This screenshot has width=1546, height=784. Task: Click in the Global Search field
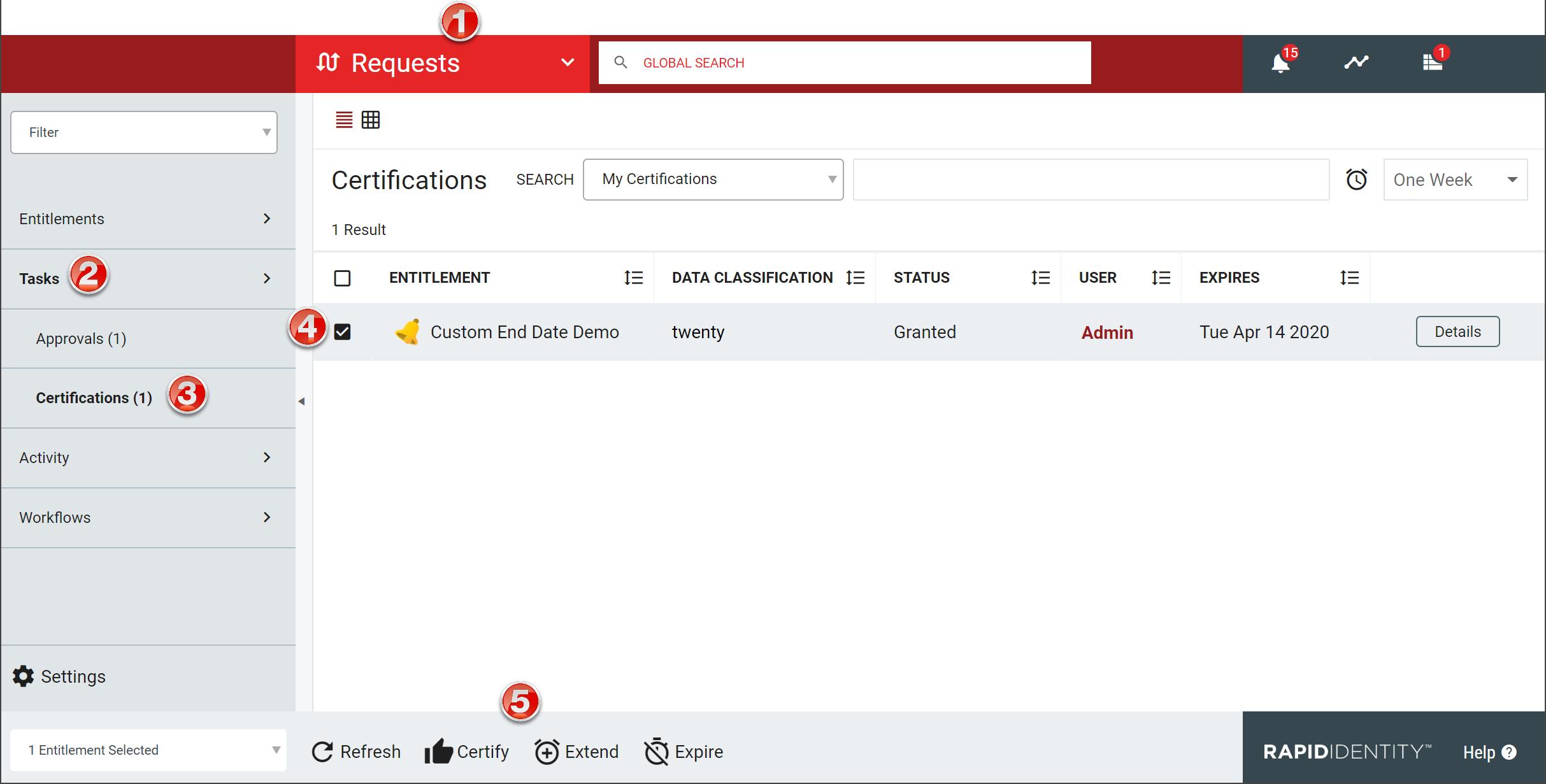(x=845, y=62)
